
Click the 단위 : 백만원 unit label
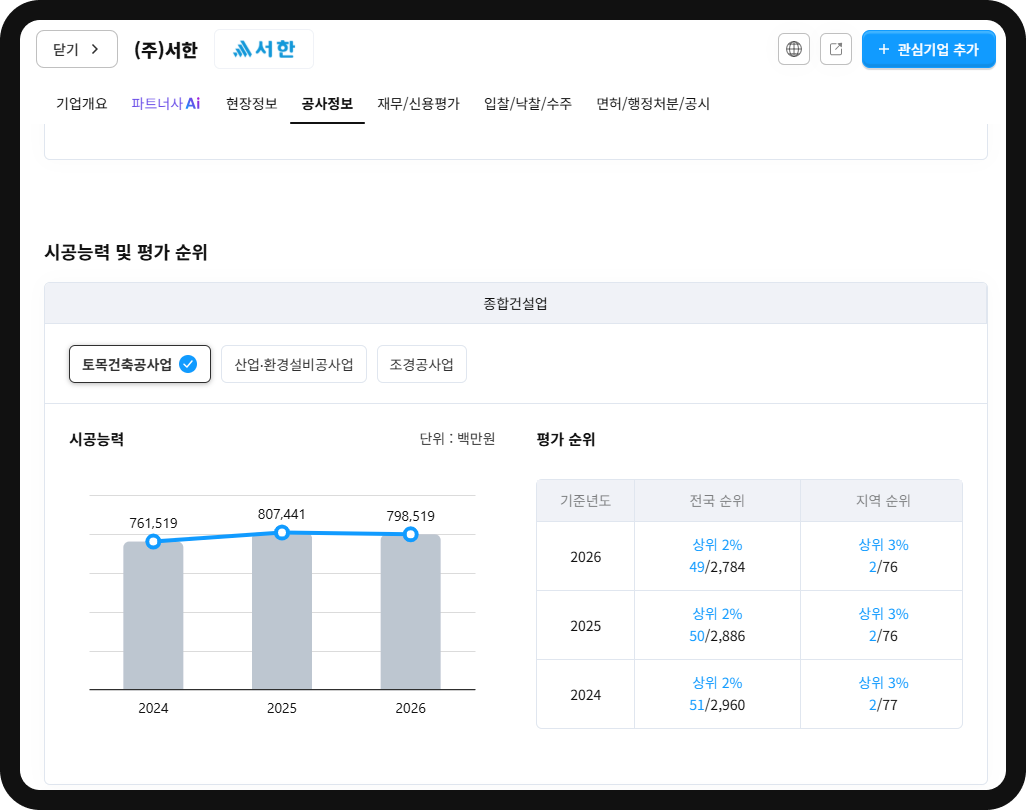(457, 438)
